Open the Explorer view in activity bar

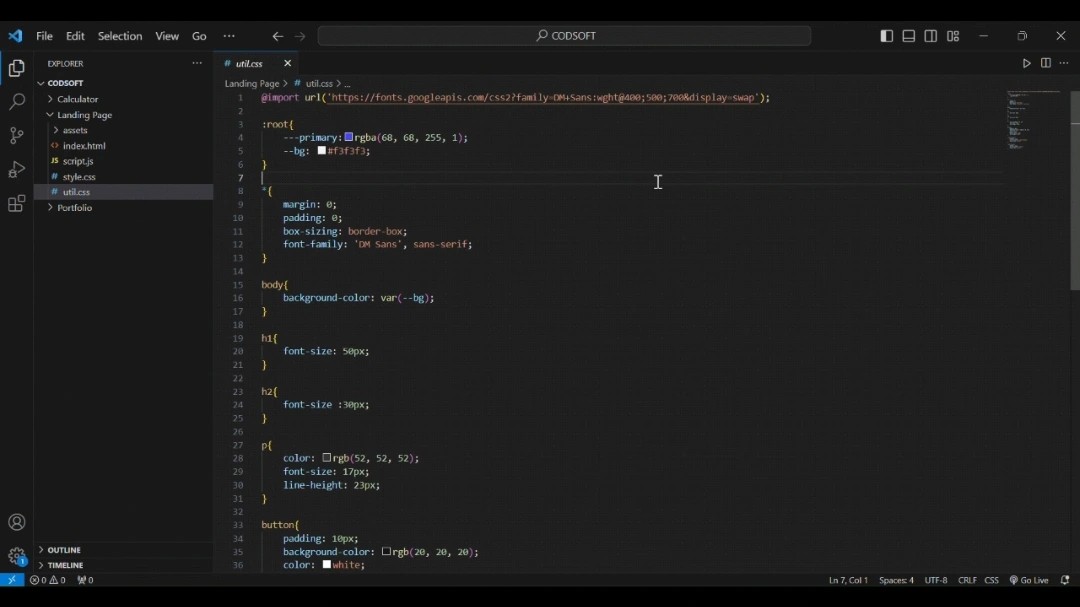(17, 68)
